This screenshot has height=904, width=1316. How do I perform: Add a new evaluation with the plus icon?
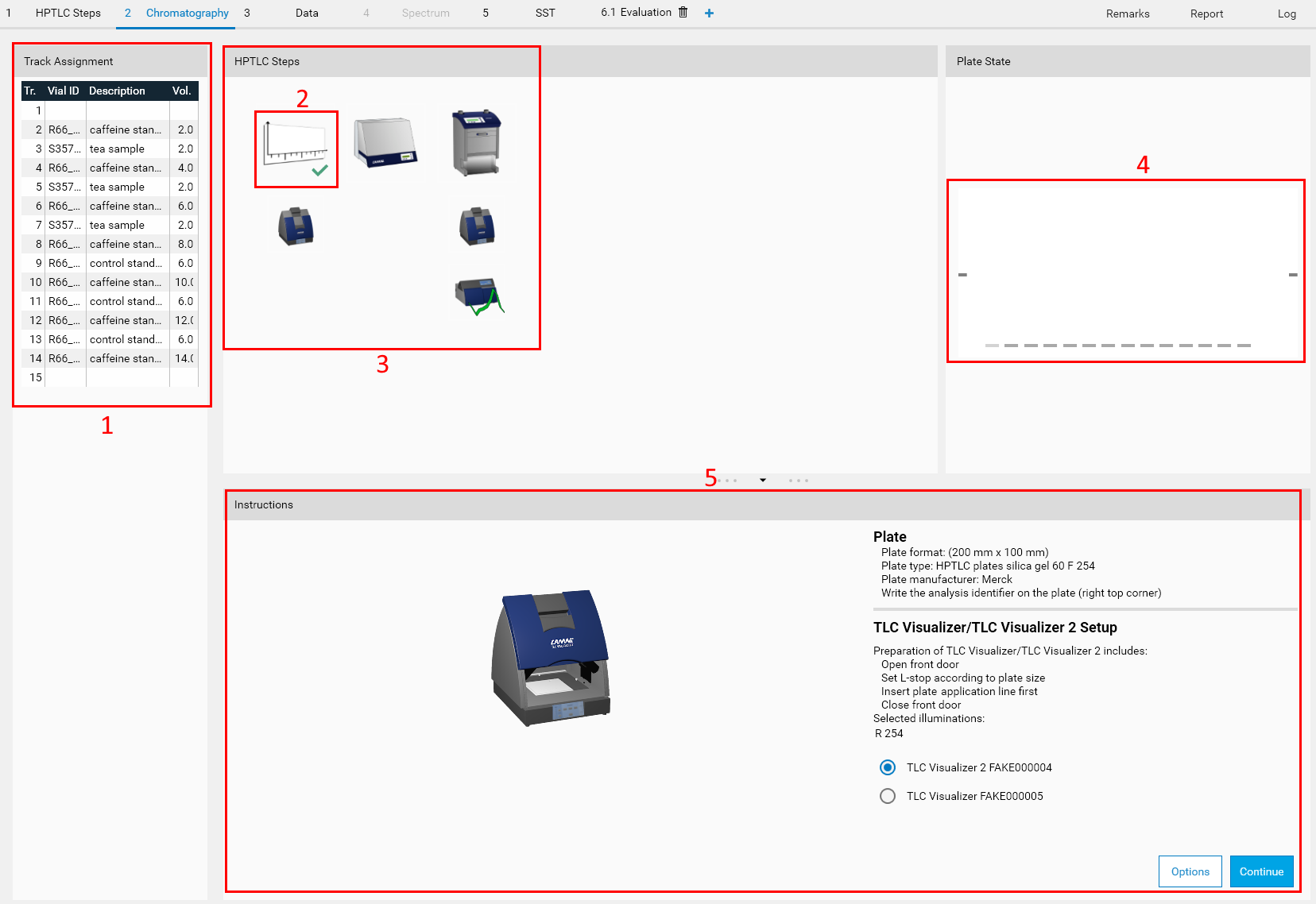pos(709,13)
